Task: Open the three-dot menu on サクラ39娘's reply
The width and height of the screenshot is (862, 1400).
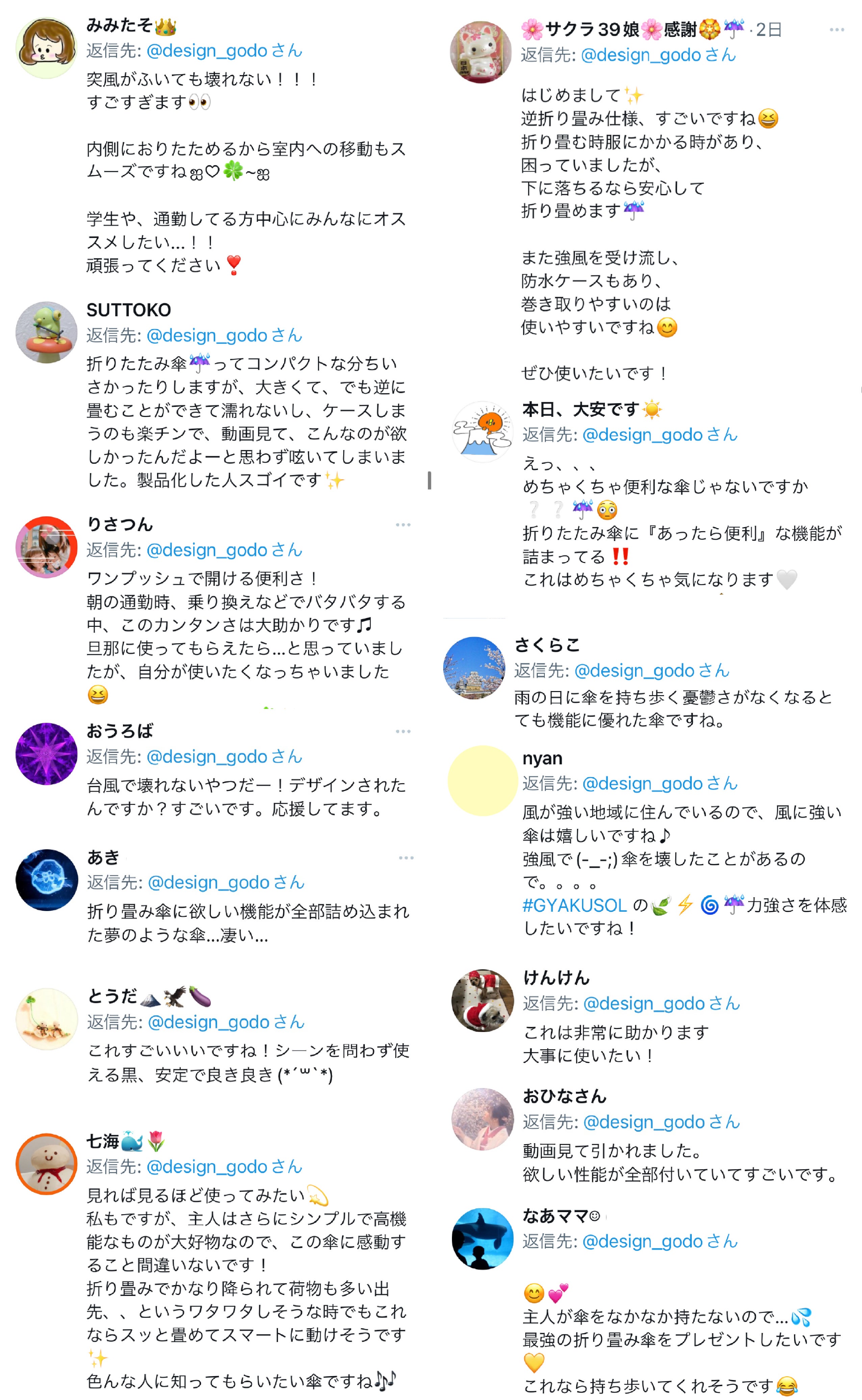Action: pyautogui.click(x=836, y=30)
